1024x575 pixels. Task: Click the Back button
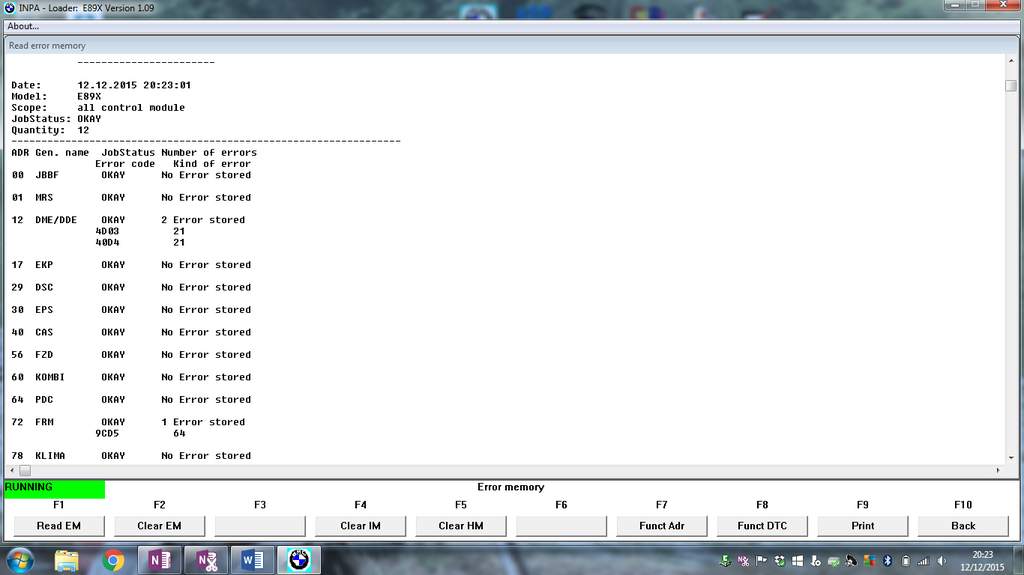point(963,526)
